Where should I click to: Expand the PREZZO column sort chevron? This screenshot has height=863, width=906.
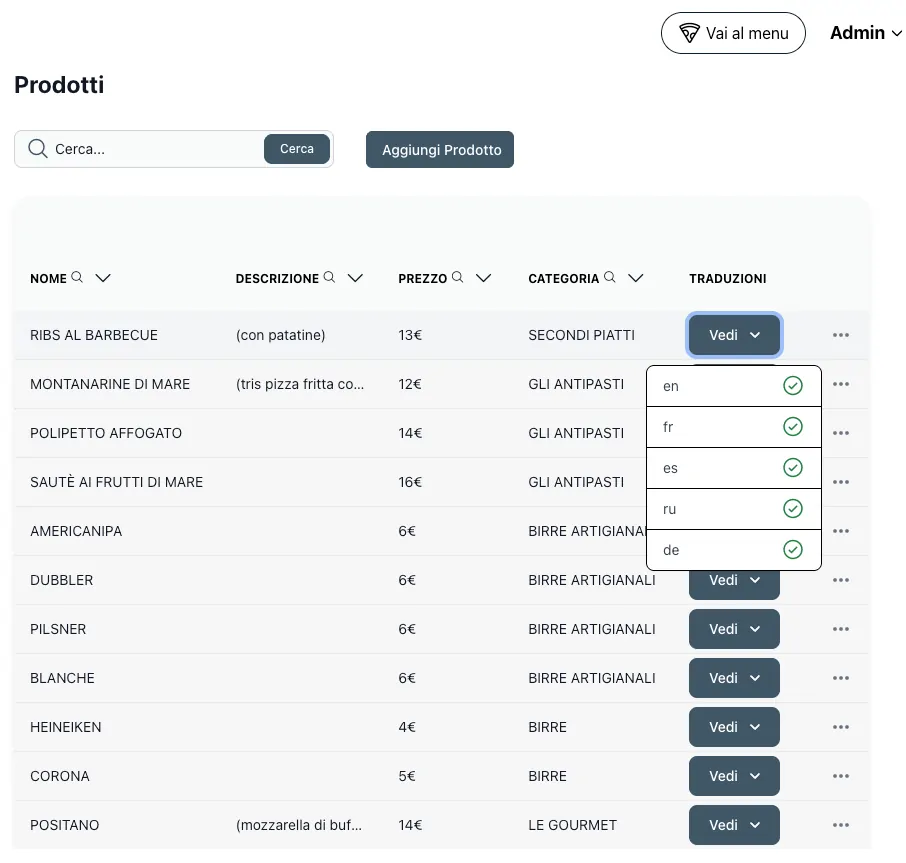coord(484,278)
